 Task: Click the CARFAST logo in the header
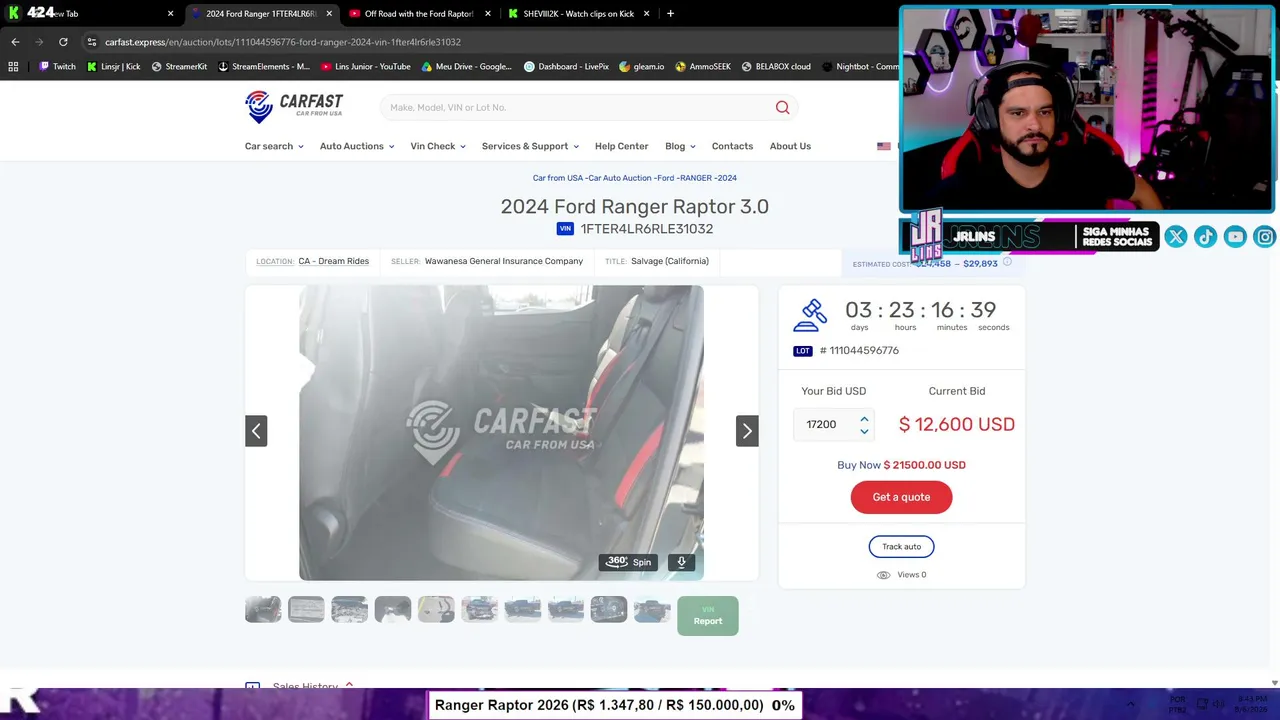click(x=294, y=106)
